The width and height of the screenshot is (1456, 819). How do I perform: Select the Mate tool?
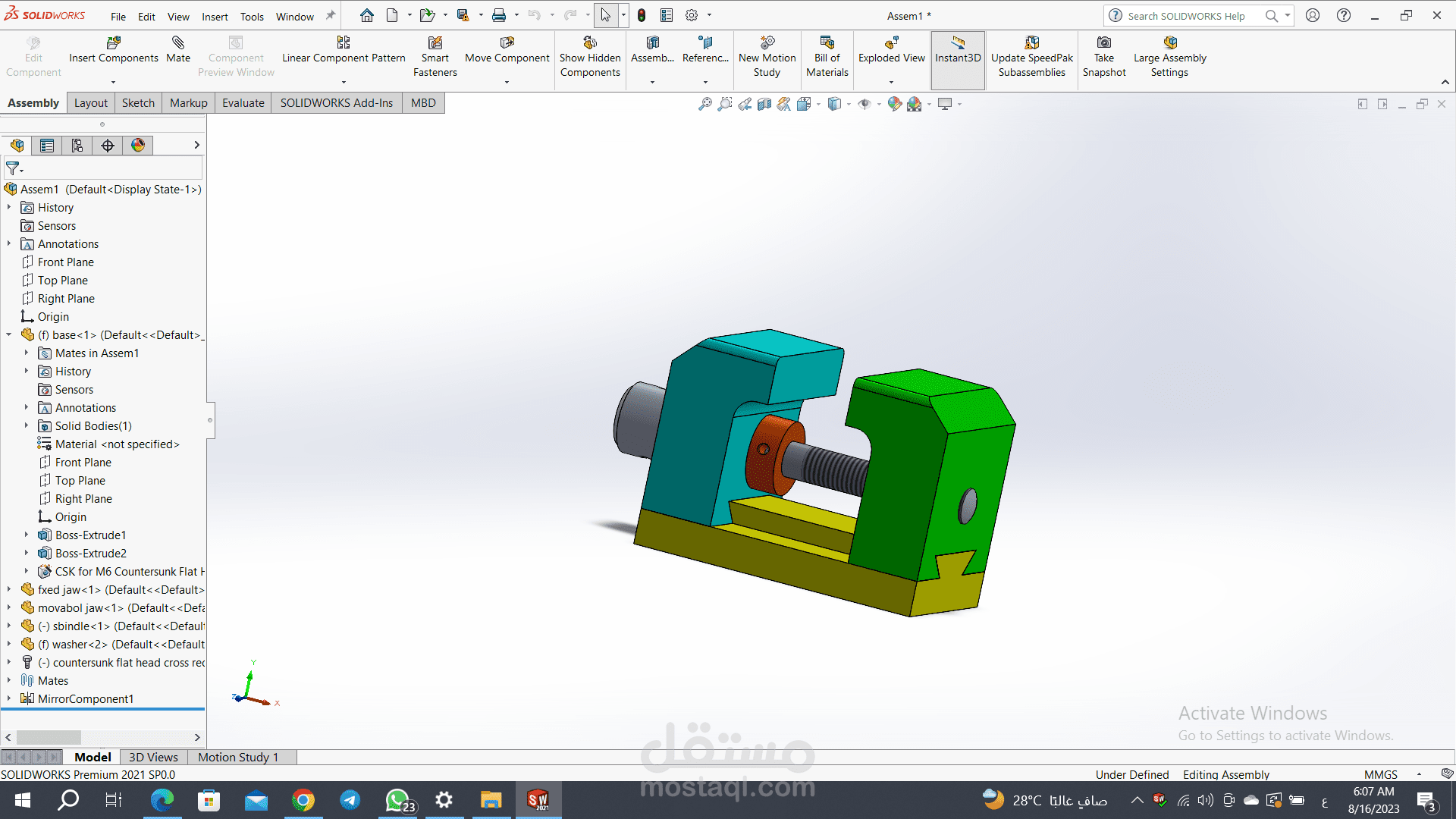(x=178, y=50)
